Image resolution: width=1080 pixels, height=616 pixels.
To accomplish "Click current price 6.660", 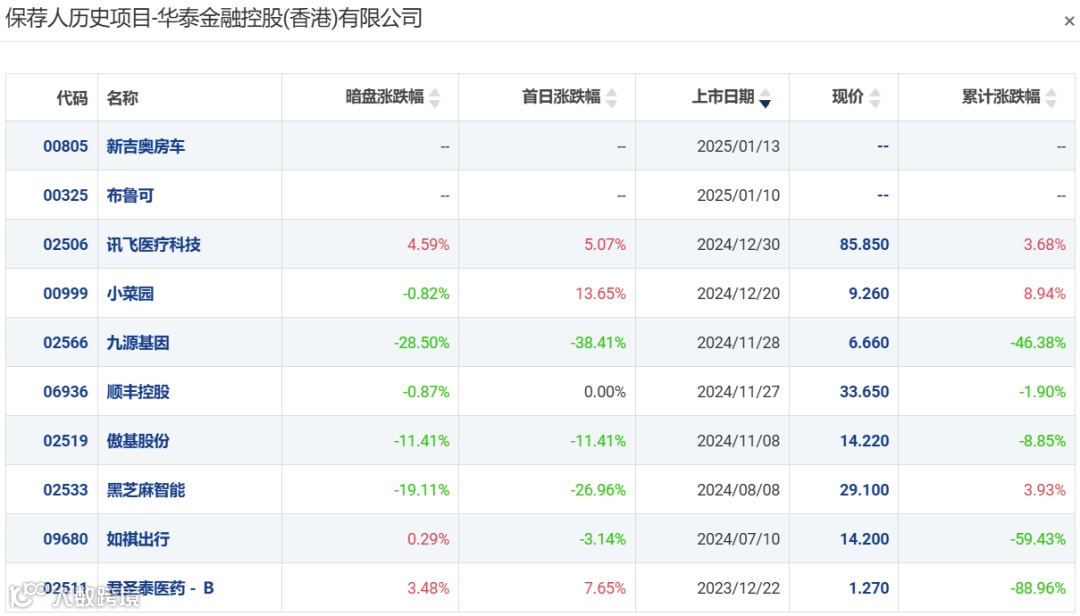I will pyautogui.click(x=869, y=342).
